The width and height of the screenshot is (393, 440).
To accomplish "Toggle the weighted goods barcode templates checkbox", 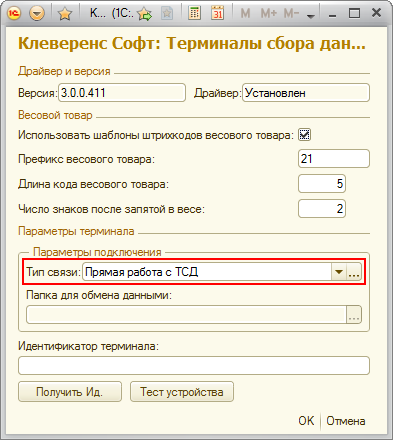I will (304, 135).
